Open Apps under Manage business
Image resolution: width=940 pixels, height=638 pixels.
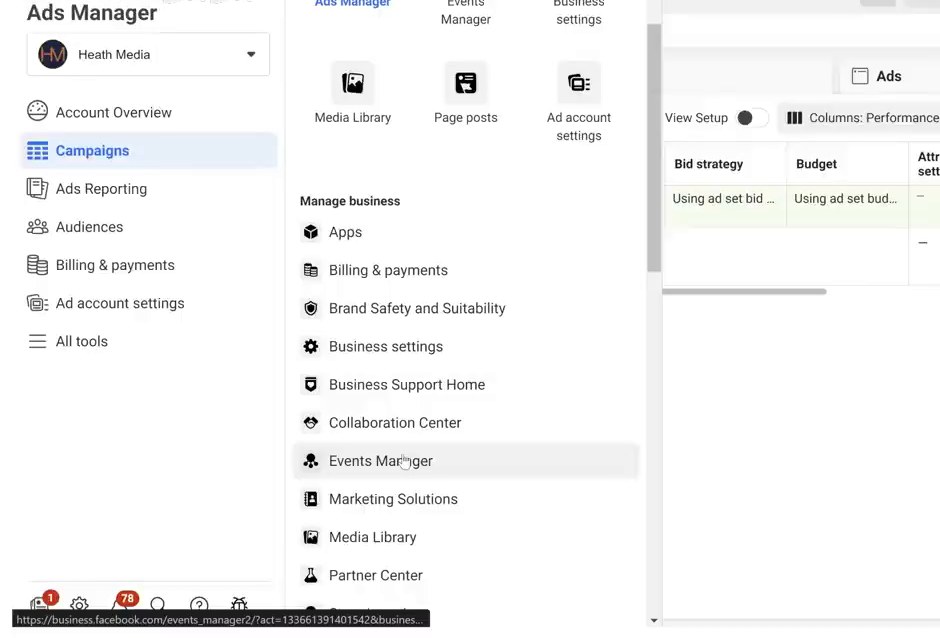[x=330, y=232]
